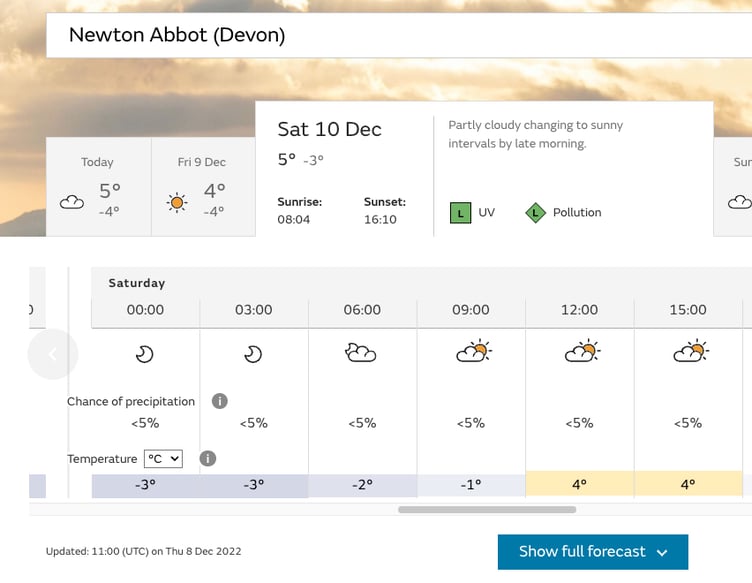This screenshot has width=752, height=583.
Task: Click the green Pollution diamond icon
Action: coord(536,213)
